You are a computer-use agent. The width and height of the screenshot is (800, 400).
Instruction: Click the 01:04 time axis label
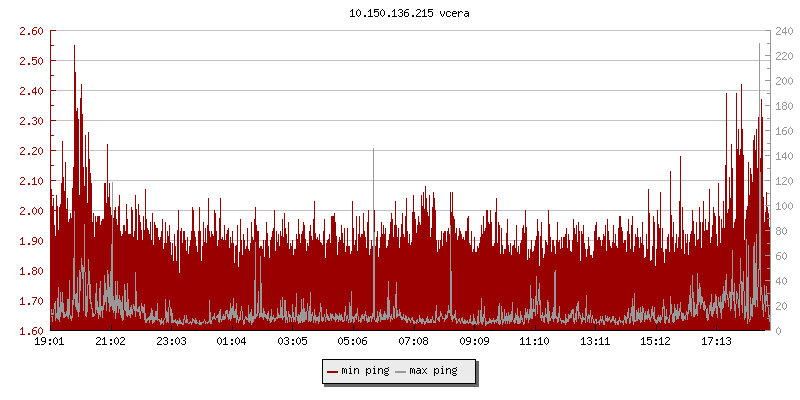pos(231,342)
